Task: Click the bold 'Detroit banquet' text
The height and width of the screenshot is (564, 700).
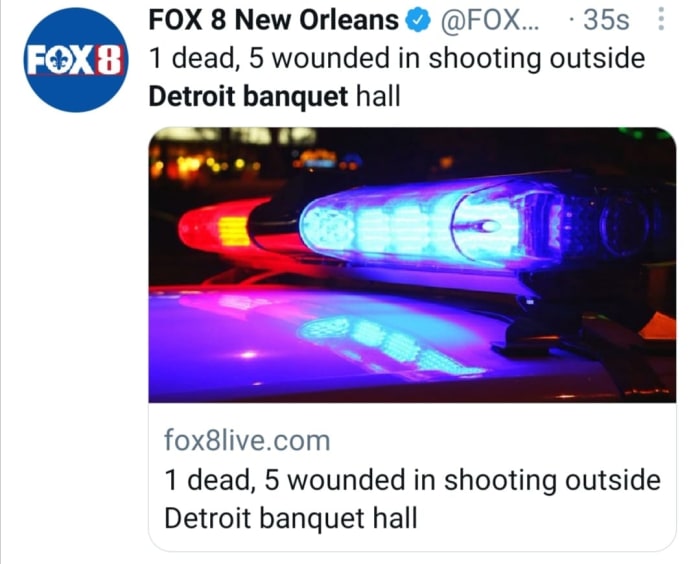Action: tap(248, 97)
